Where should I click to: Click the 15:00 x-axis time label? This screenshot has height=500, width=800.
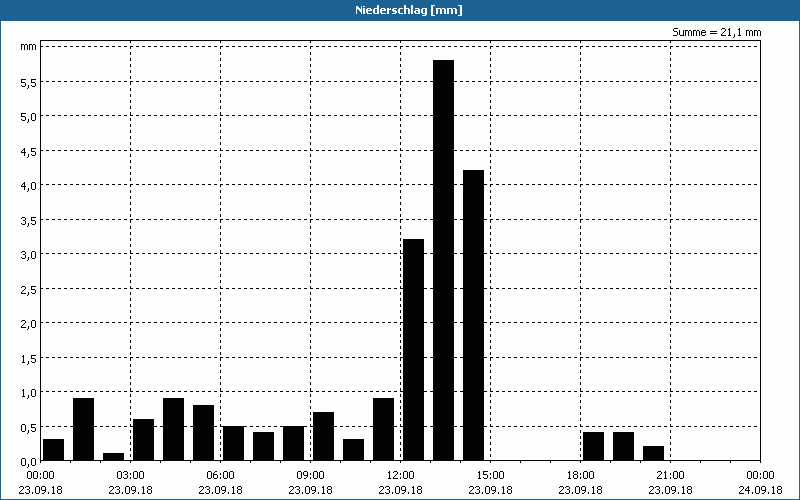pyautogui.click(x=490, y=476)
